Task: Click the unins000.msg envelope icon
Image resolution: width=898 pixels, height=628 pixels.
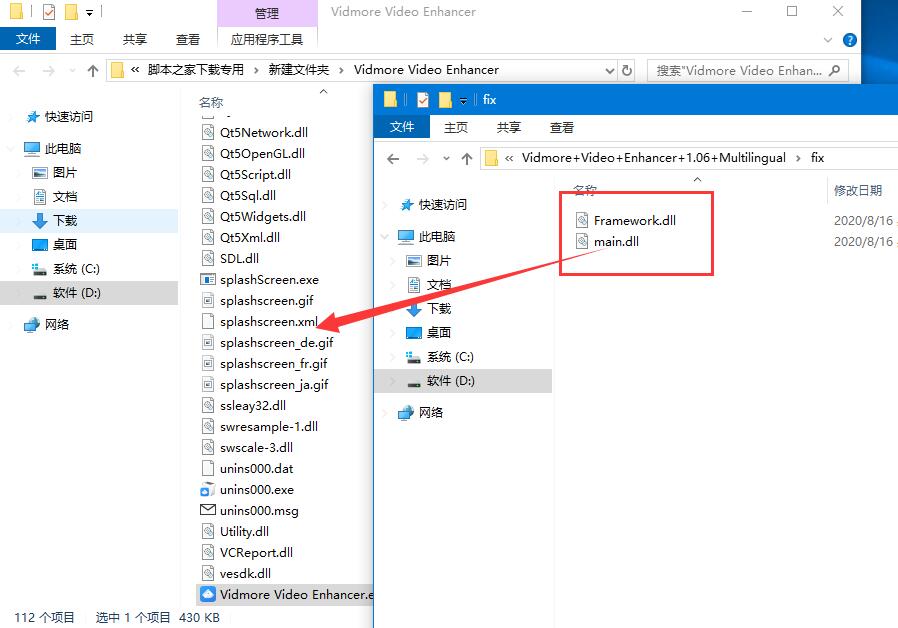Action: [x=207, y=510]
